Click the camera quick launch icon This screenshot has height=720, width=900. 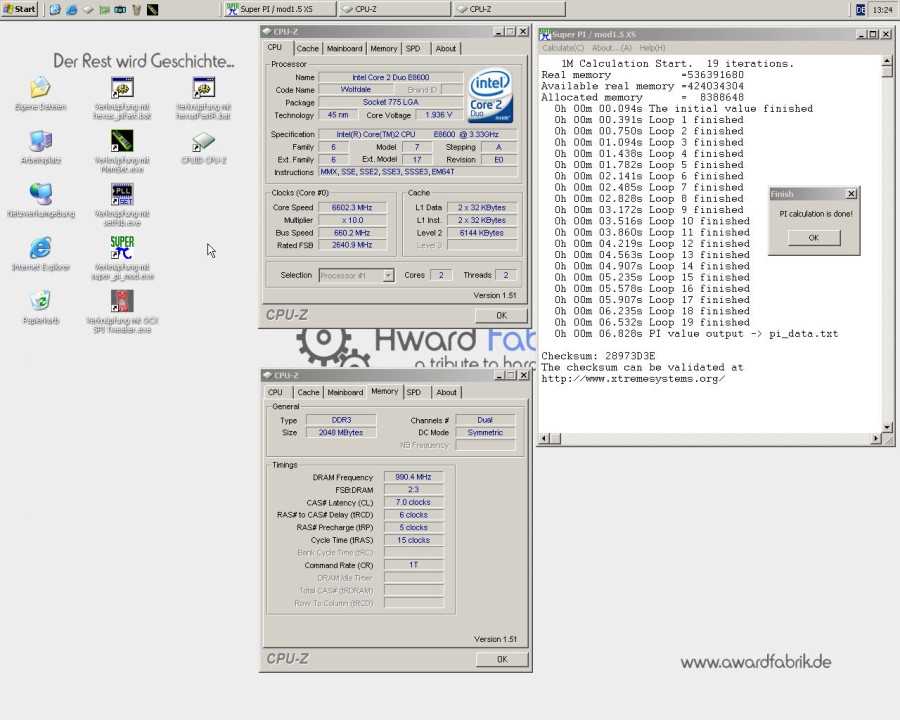[120, 9]
